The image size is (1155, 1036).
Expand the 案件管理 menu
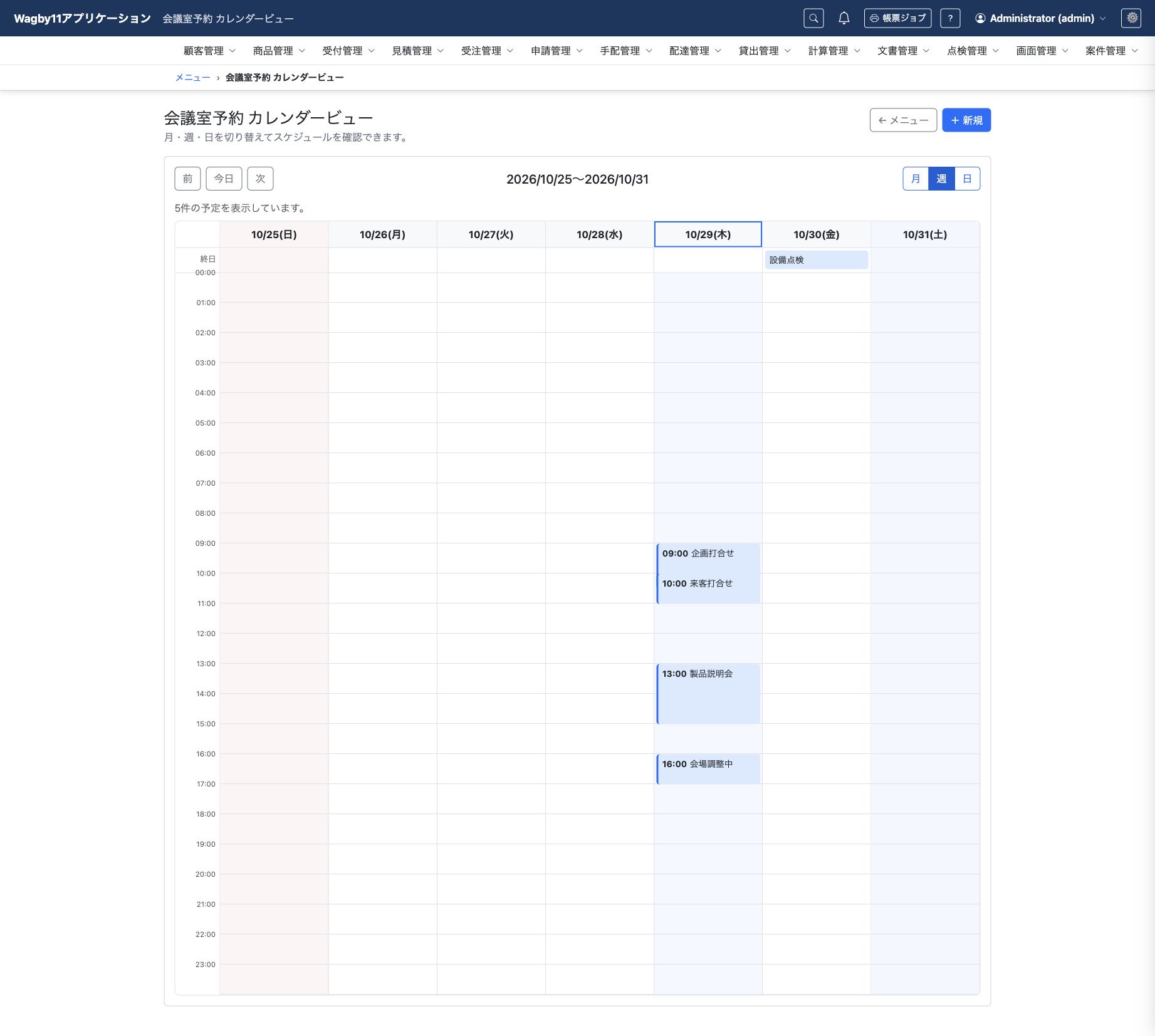point(1112,51)
